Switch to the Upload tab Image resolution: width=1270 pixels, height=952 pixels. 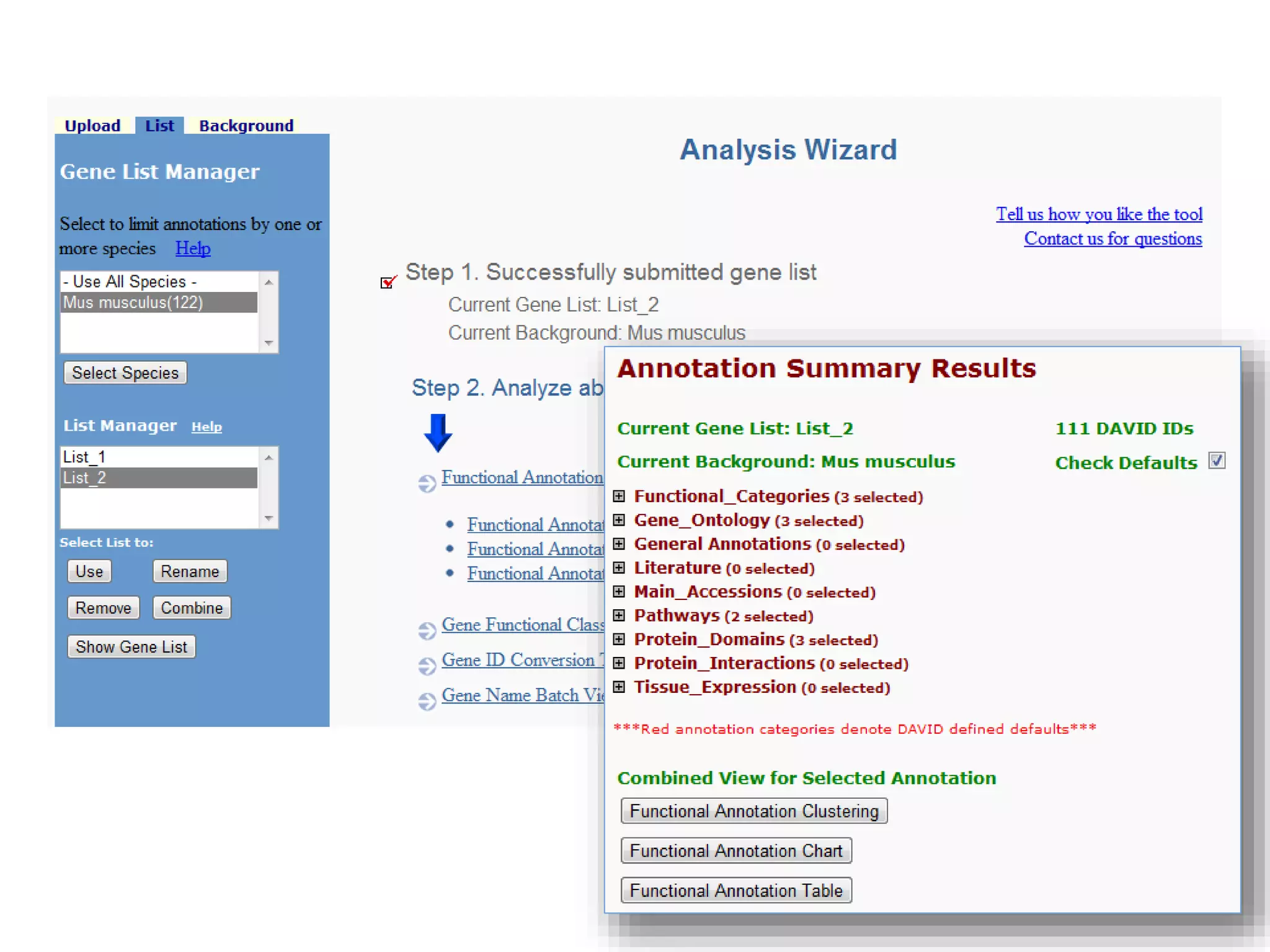(x=92, y=126)
